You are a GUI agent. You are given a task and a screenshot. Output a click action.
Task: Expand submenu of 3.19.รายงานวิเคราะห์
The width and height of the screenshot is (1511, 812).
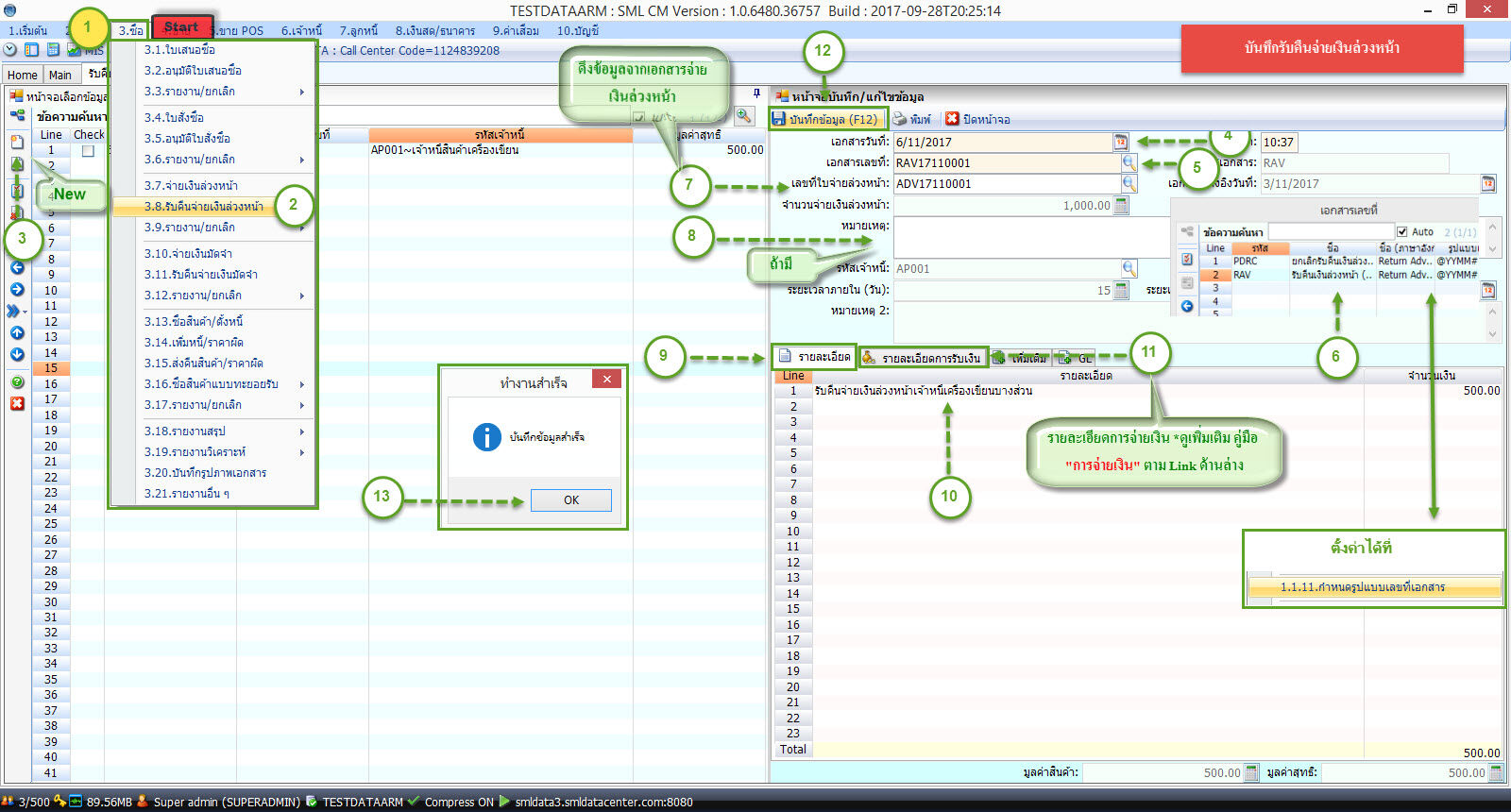click(302, 452)
